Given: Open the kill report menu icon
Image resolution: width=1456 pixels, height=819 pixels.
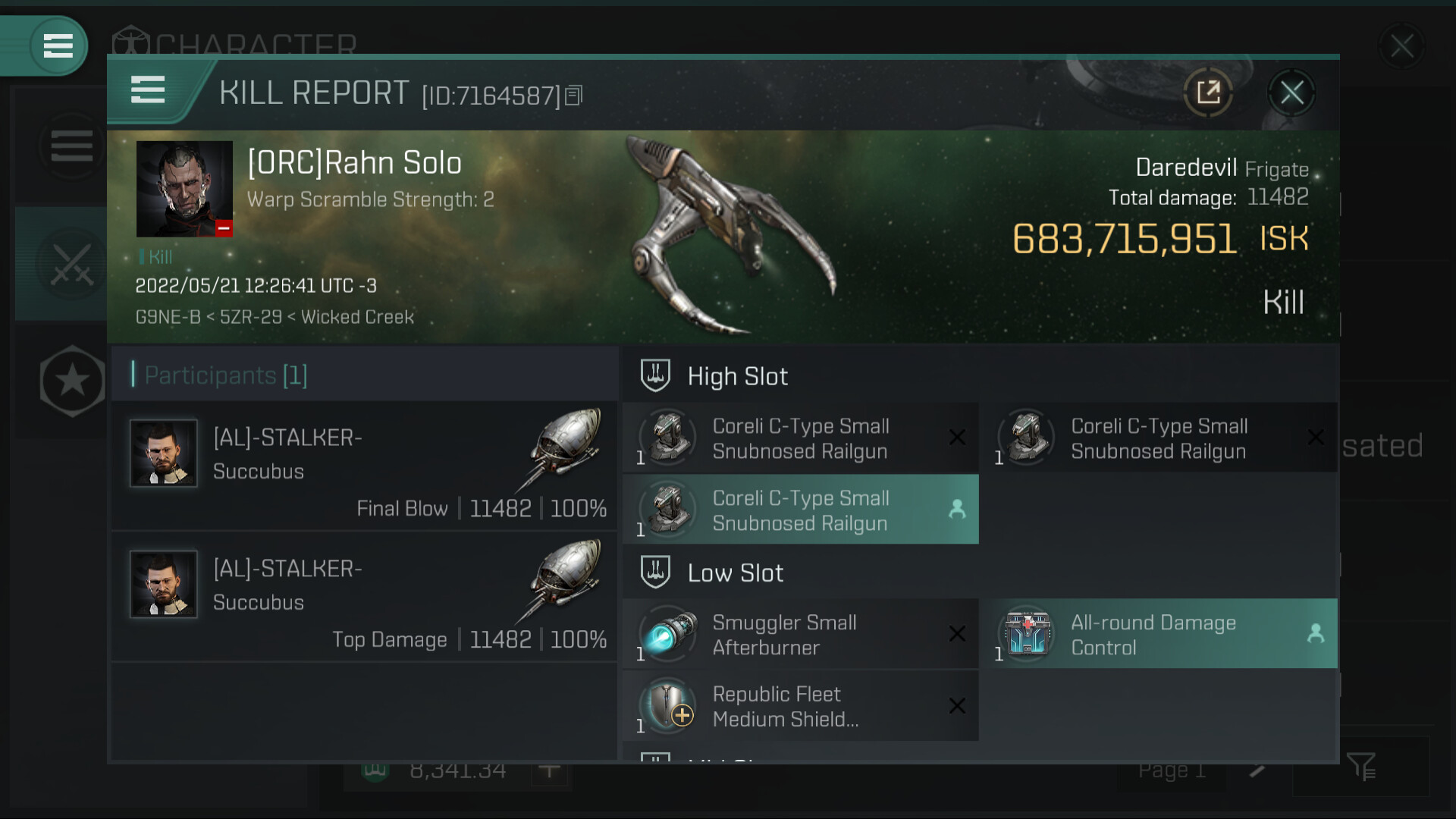Looking at the screenshot, I should (148, 90).
